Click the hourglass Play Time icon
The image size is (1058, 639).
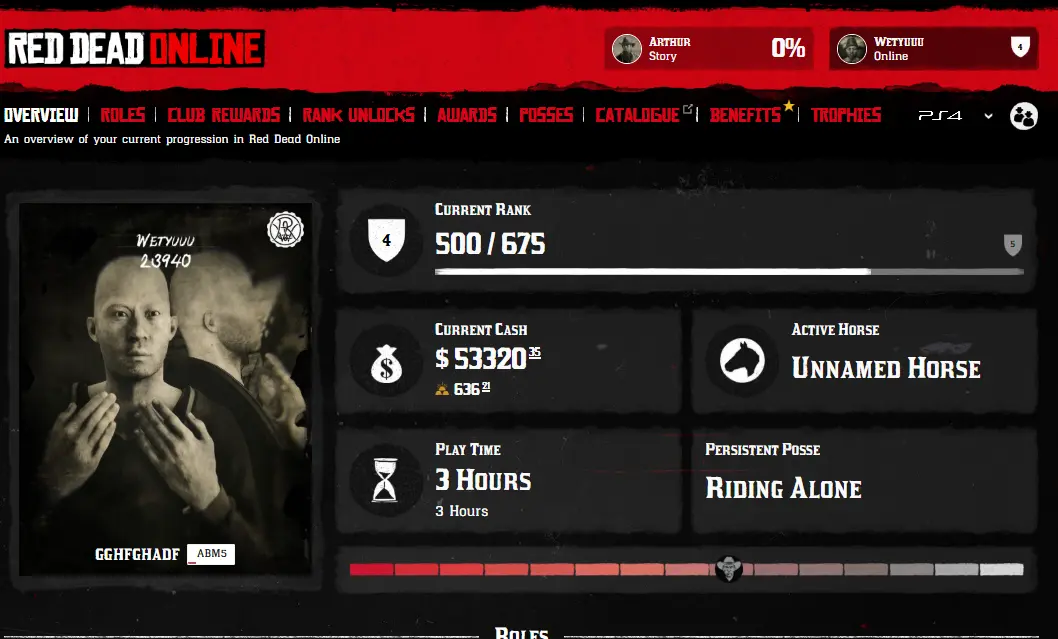[385, 480]
